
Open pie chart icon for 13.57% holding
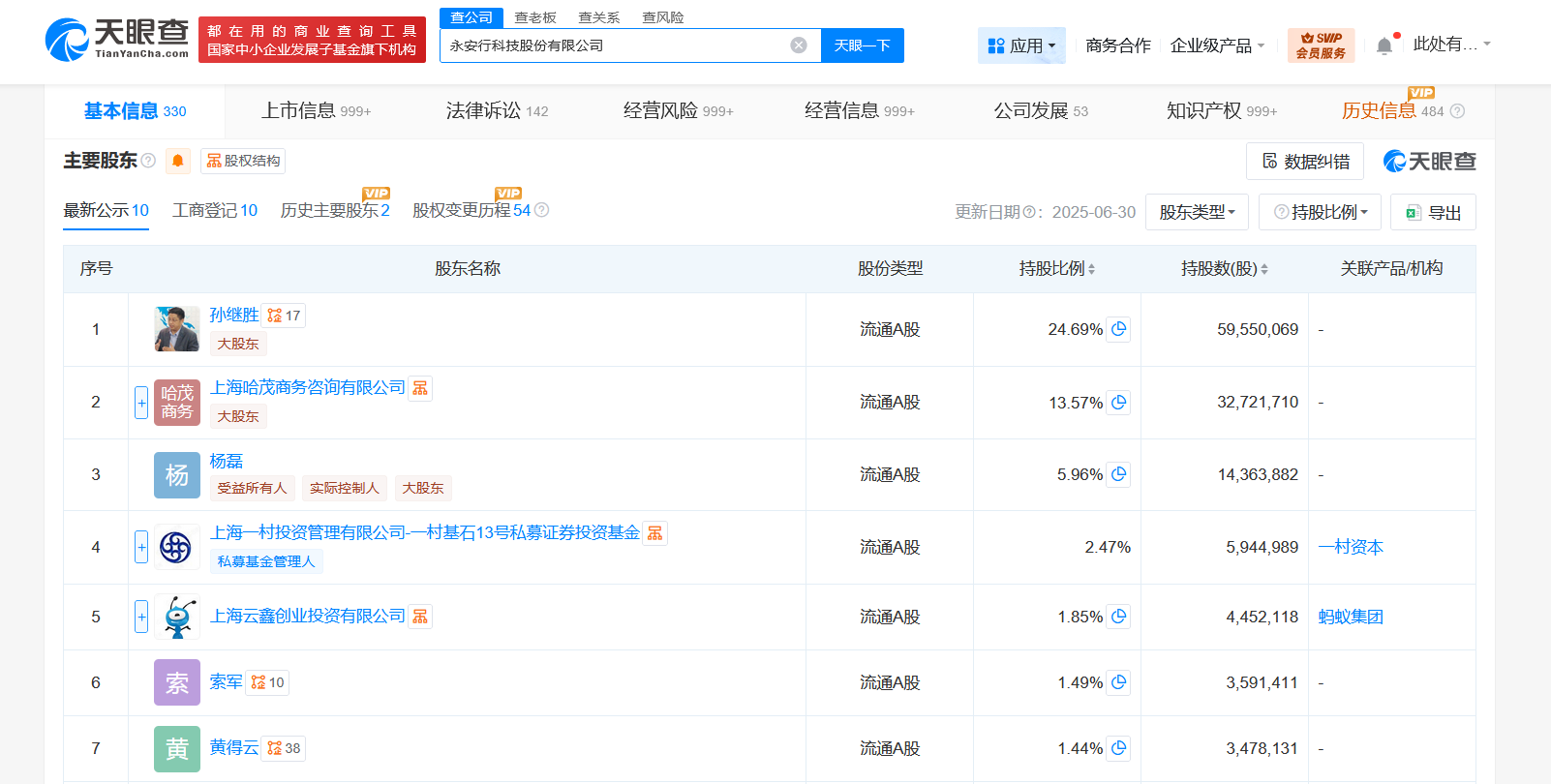tap(1119, 403)
